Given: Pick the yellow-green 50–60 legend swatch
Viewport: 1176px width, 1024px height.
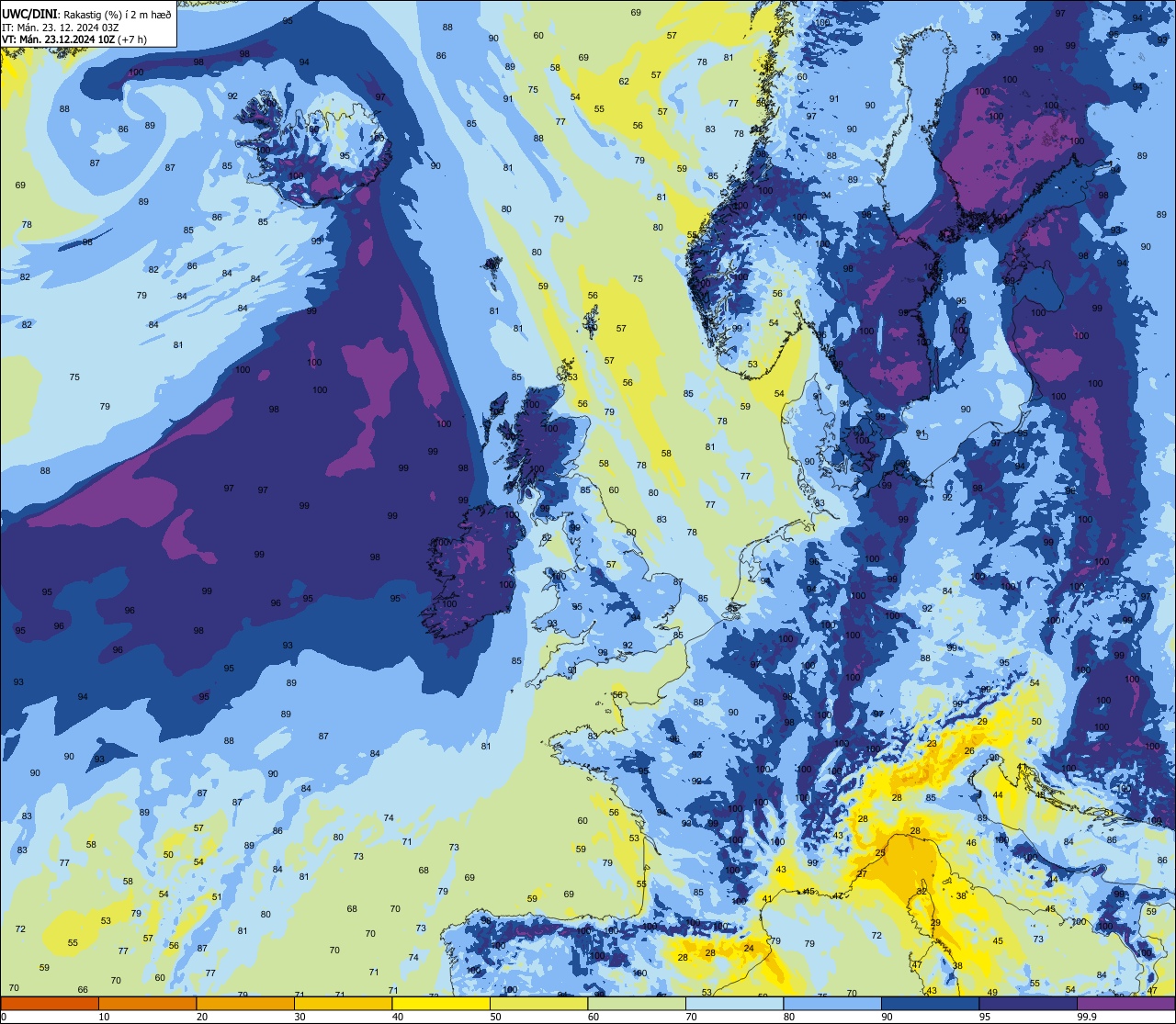Looking at the screenshot, I should (538, 1004).
